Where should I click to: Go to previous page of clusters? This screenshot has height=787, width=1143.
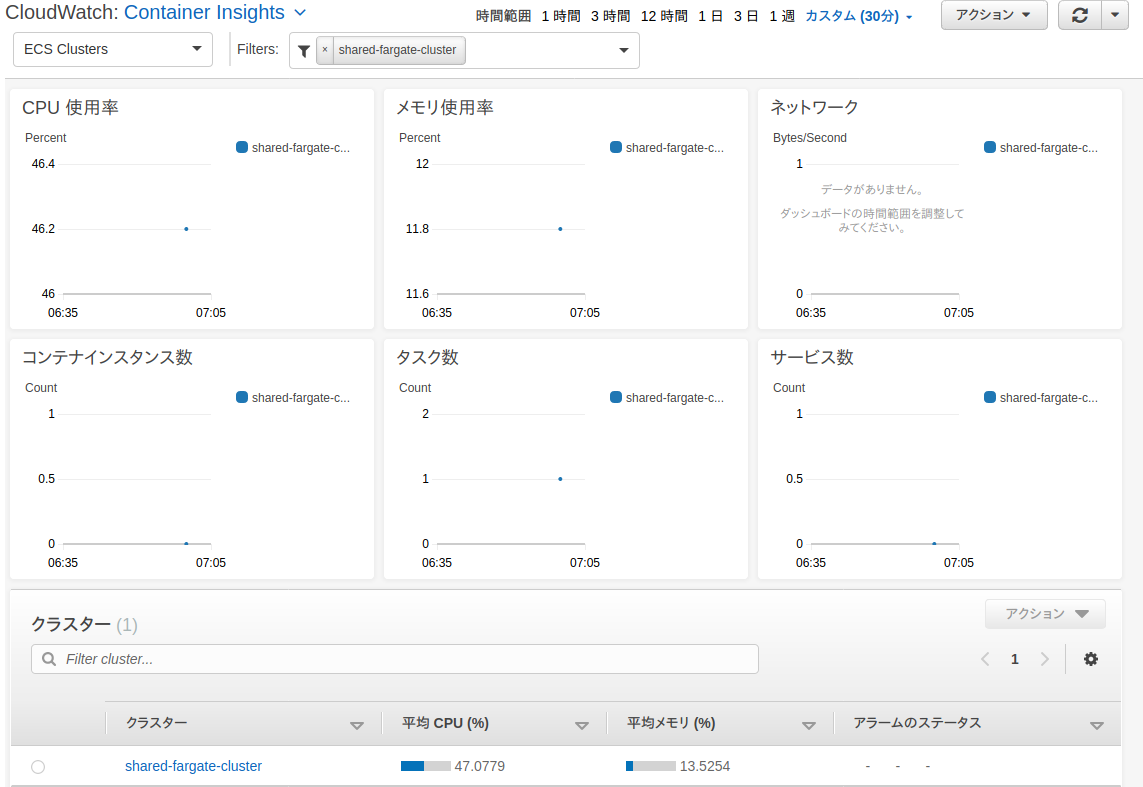point(985,659)
